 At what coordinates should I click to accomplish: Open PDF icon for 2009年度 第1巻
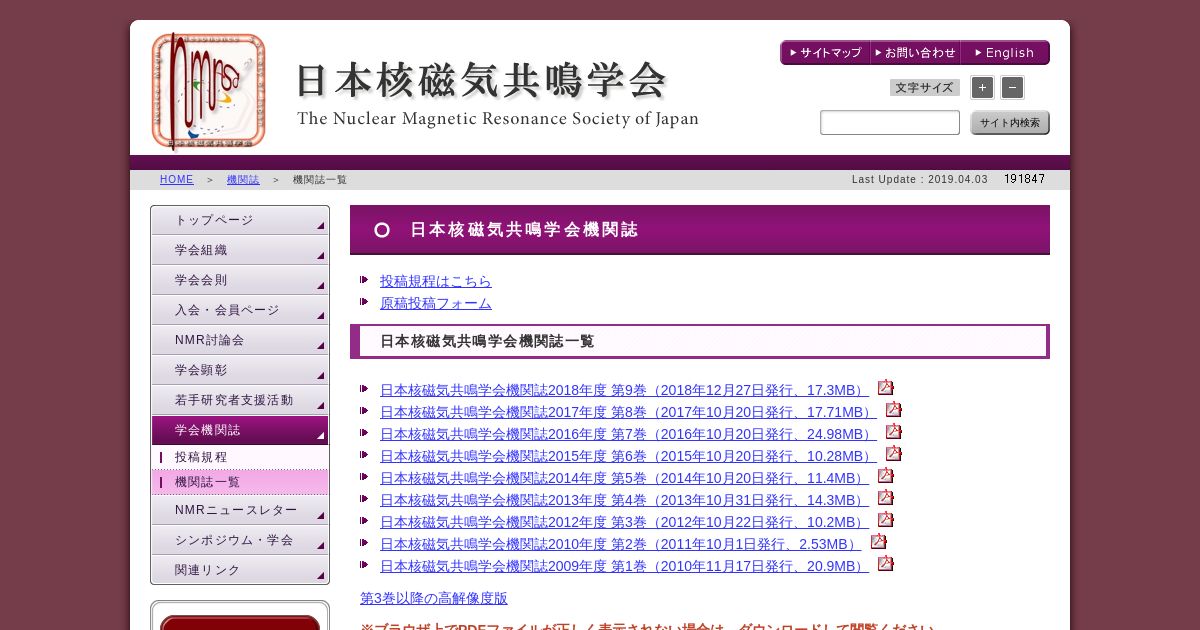(x=885, y=564)
